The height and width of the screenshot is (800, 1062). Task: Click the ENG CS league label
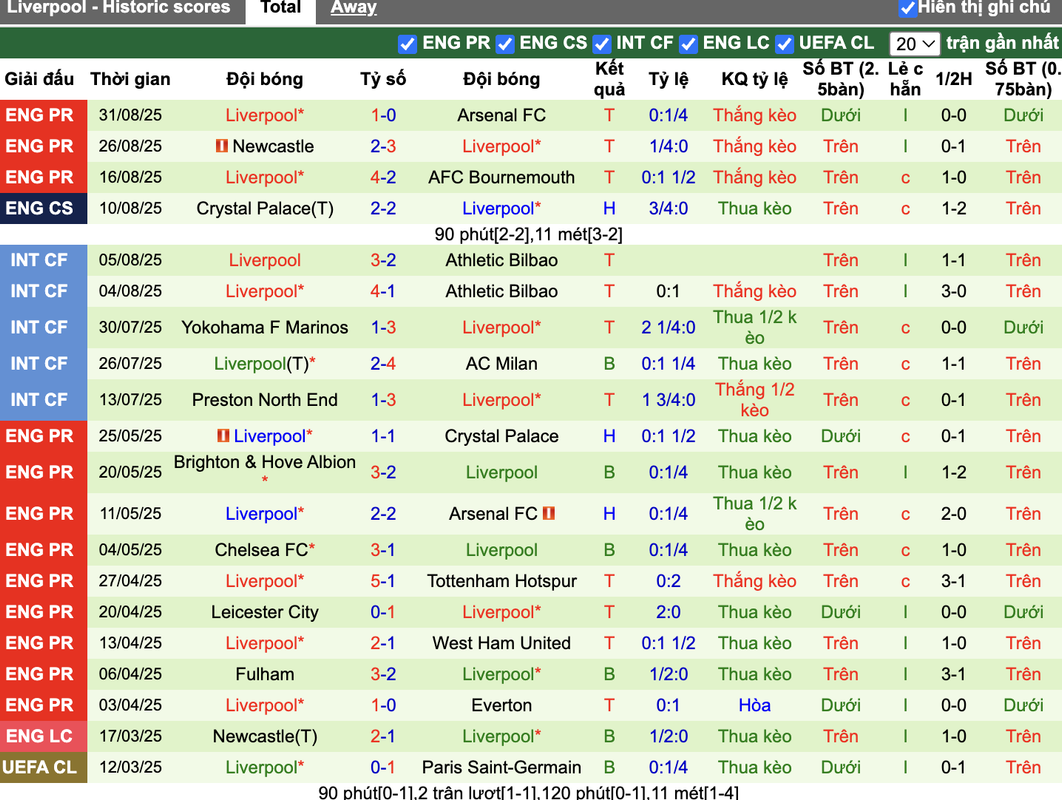[x=43, y=209]
